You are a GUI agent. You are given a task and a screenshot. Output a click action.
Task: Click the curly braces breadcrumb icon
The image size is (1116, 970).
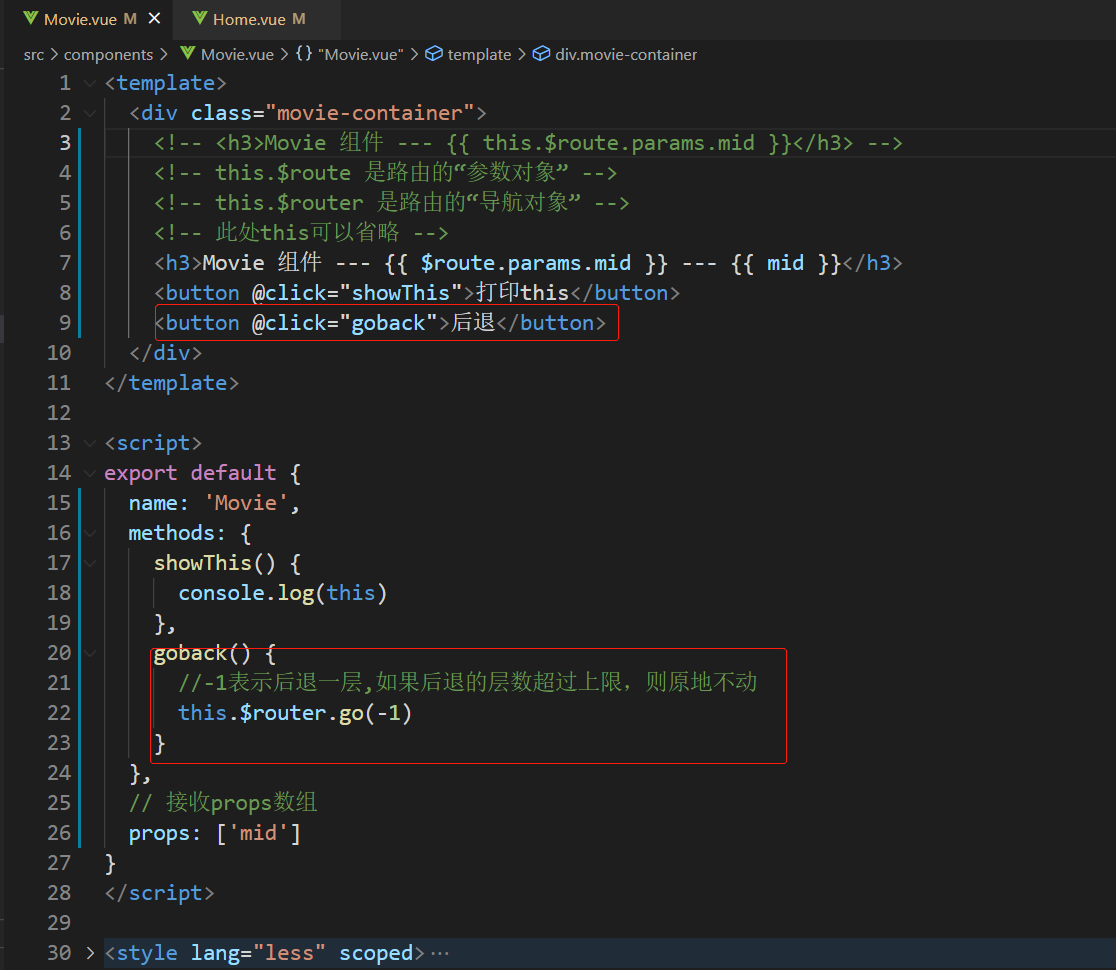[x=304, y=53]
